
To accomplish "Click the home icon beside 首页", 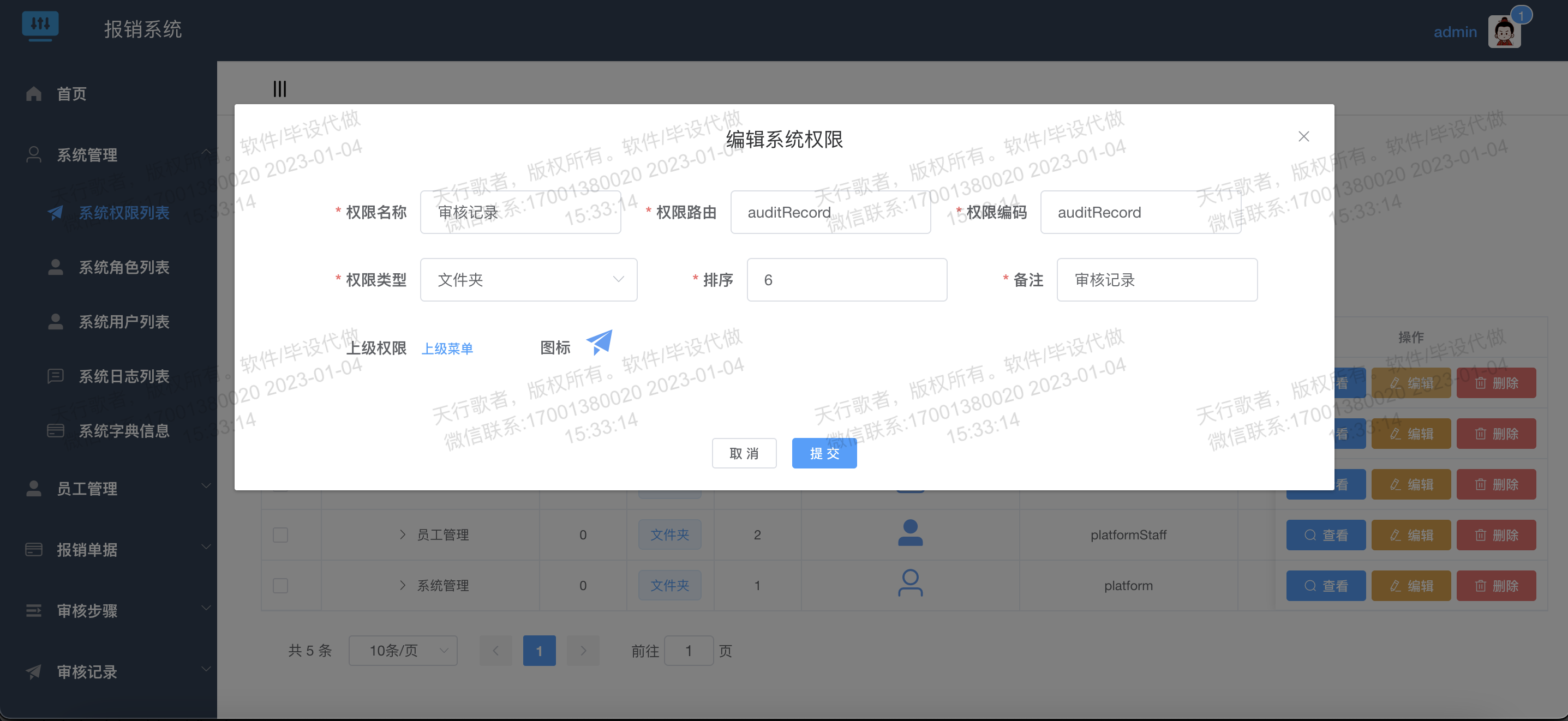I will pos(34,94).
